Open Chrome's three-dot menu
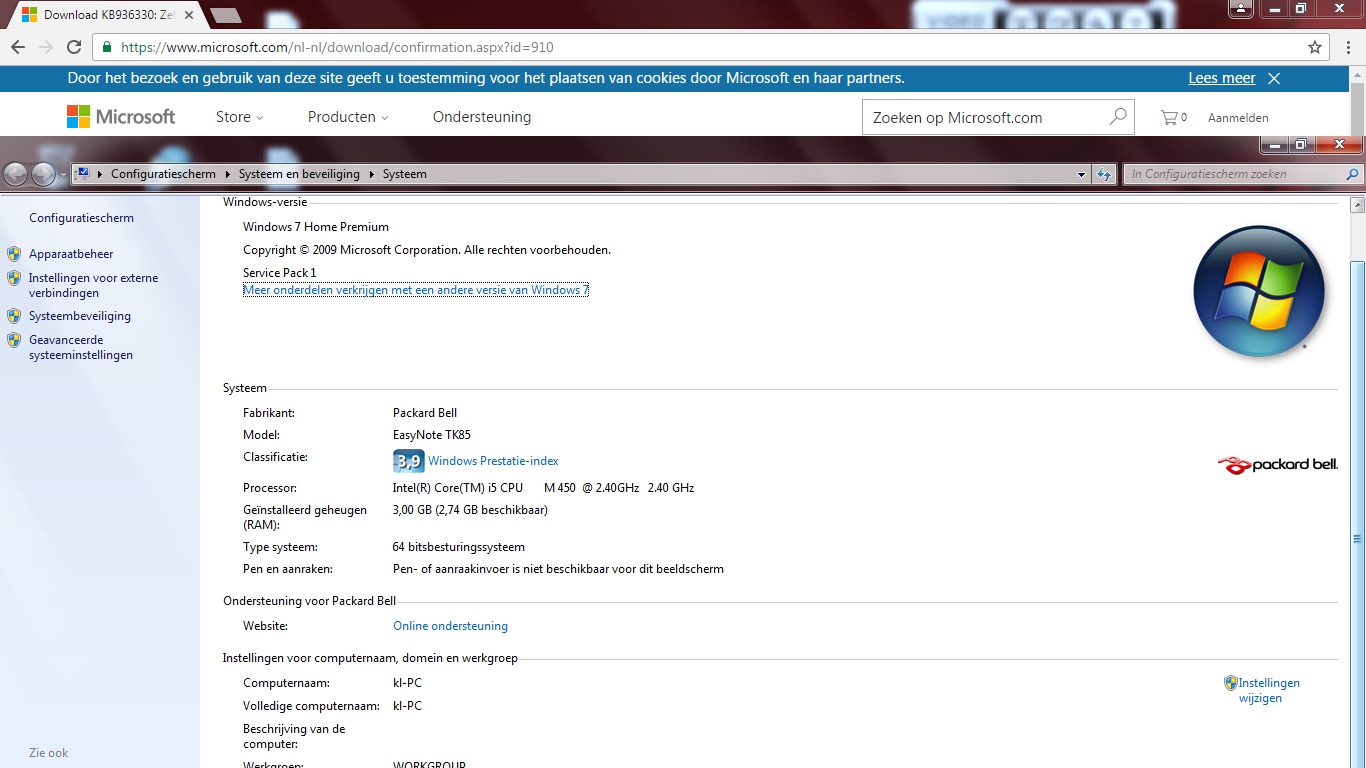1366x768 pixels. 1348,47
